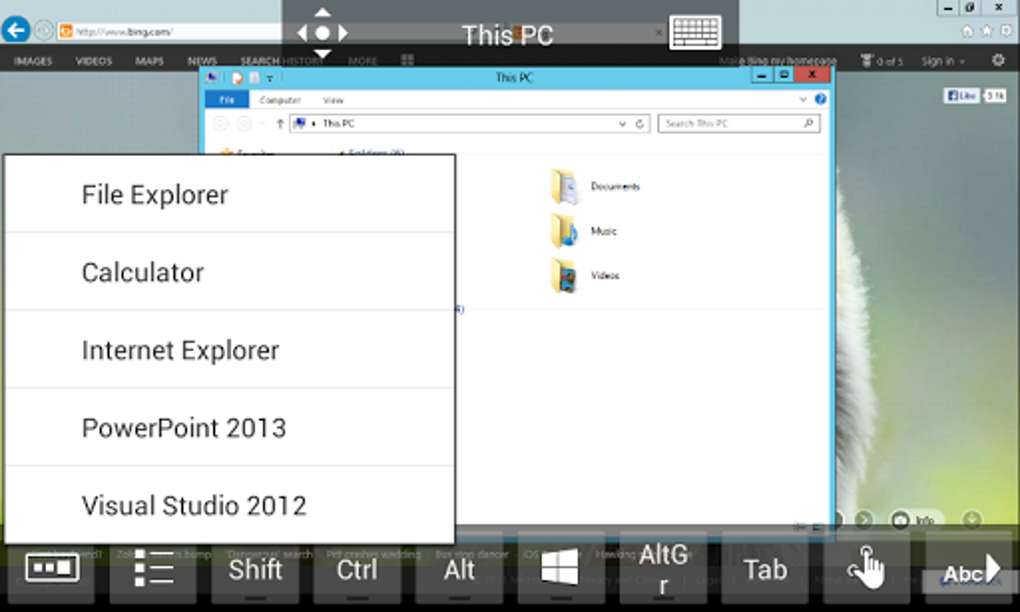The height and width of the screenshot is (612, 1020).
Task: Toggle the apps list icon in bottom bar
Action: click(154, 568)
